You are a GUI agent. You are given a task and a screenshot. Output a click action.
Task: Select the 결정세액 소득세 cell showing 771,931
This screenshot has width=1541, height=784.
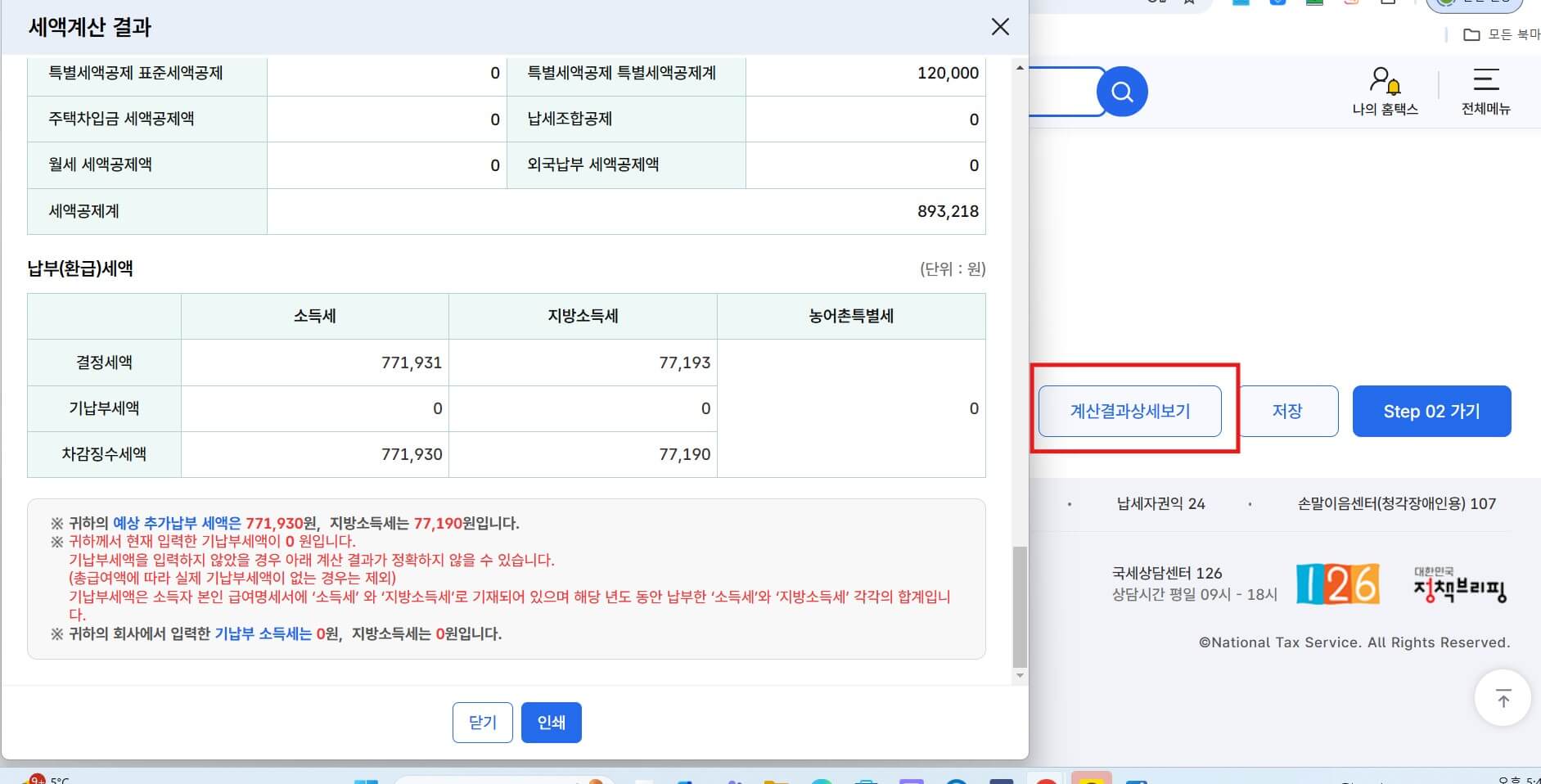coord(314,363)
